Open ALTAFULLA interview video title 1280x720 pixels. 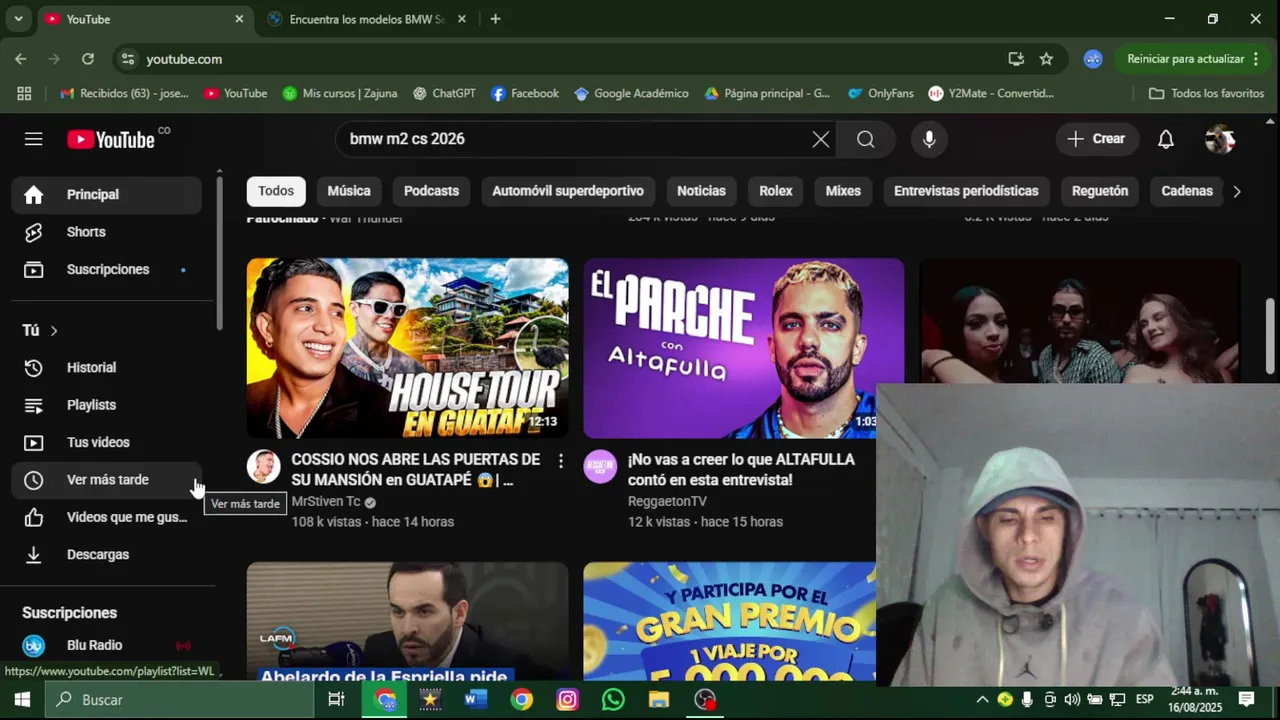tap(741, 470)
